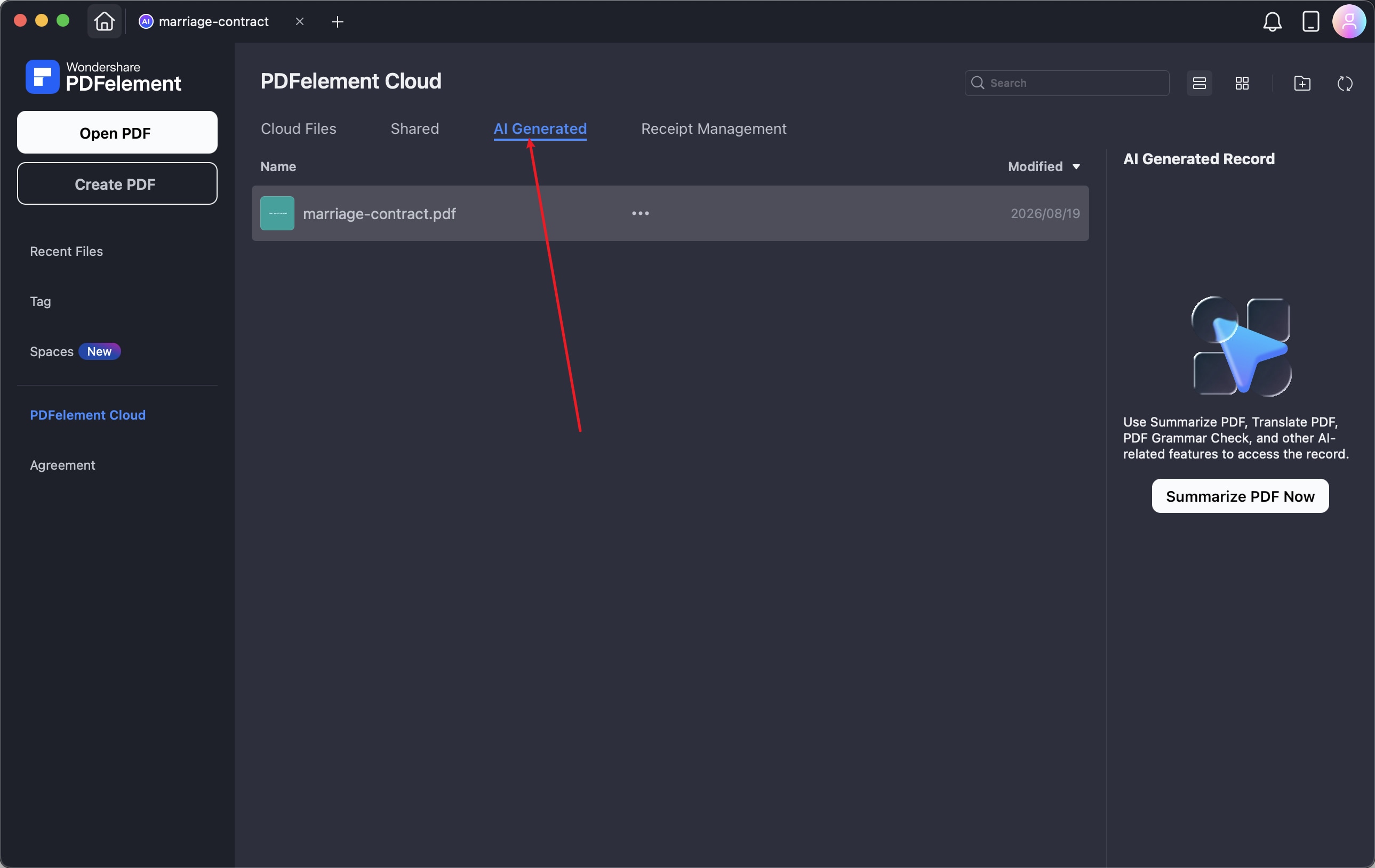Click the PDFelement logo icon
This screenshot has height=868, width=1375.
(42, 76)
